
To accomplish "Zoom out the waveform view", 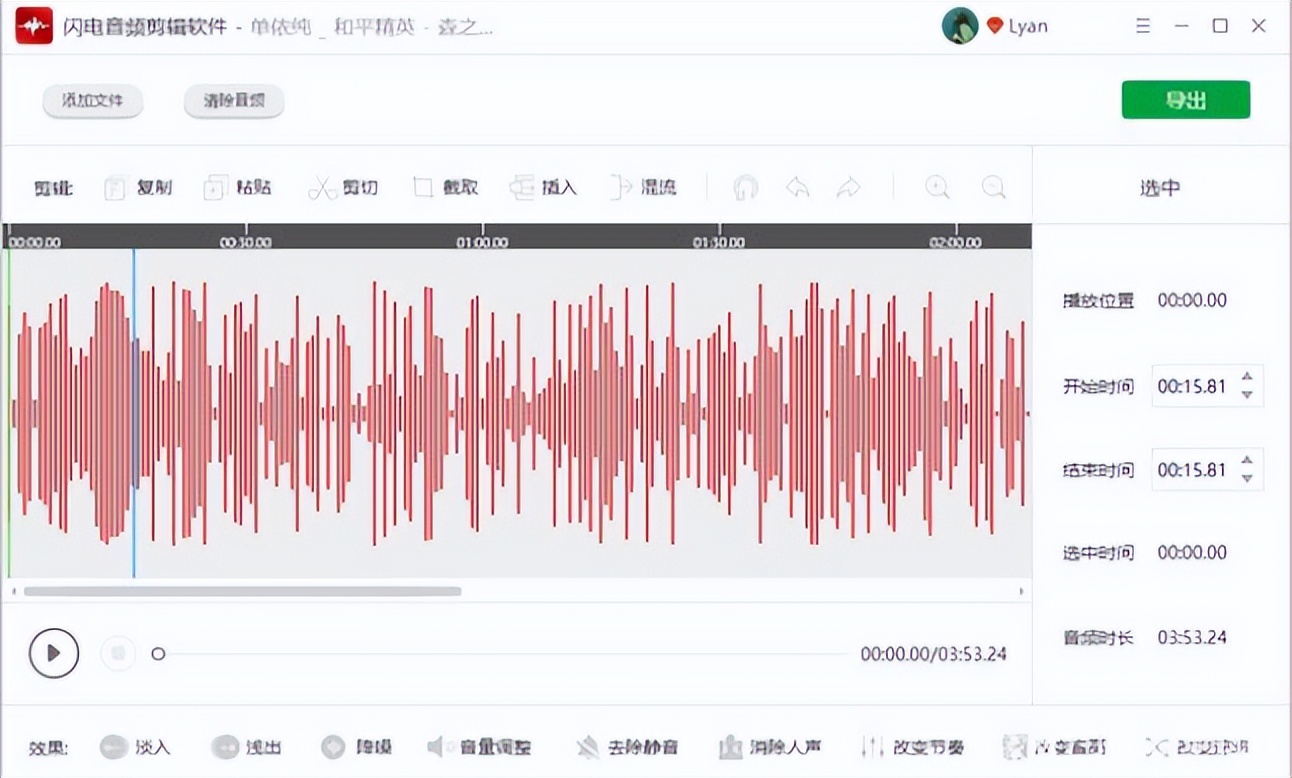I will point(991,187).
